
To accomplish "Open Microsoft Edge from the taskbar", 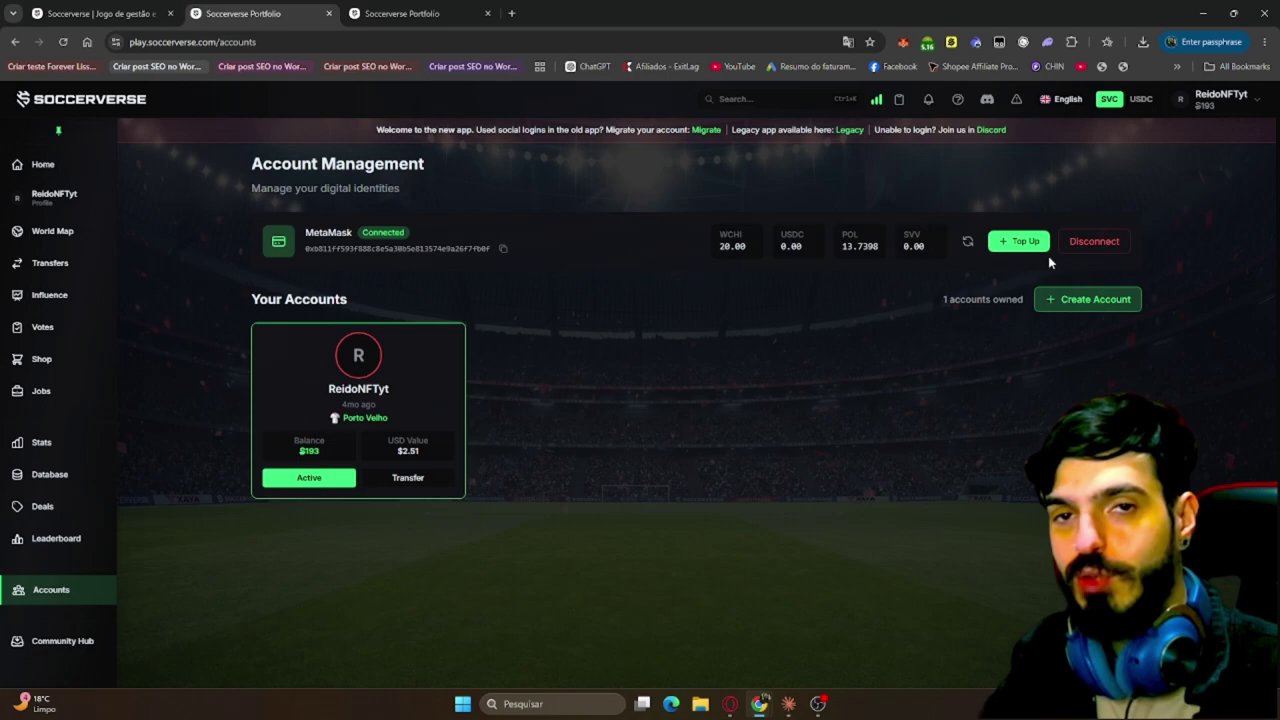I will pos(671,704).
